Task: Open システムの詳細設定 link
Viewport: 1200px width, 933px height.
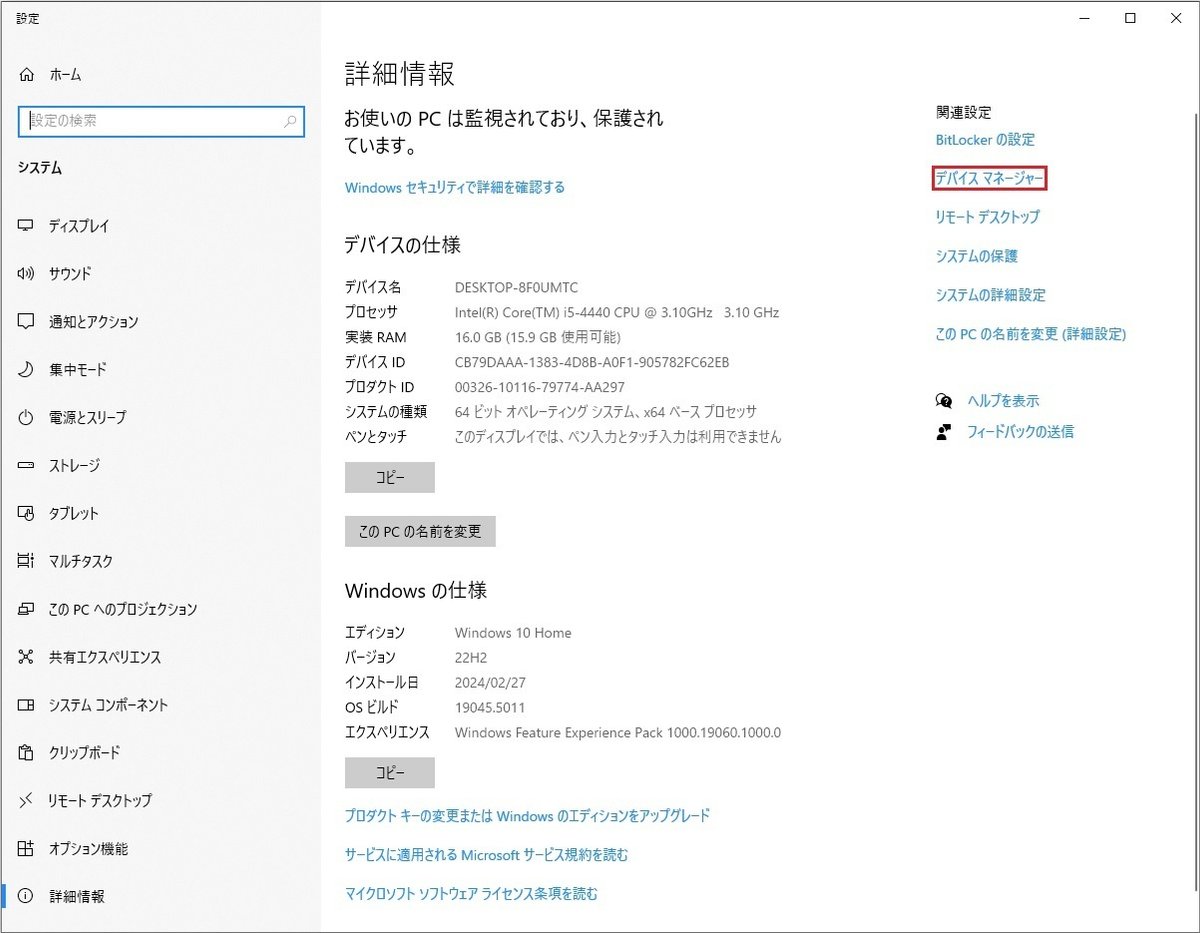Action: tap(991, 296)
